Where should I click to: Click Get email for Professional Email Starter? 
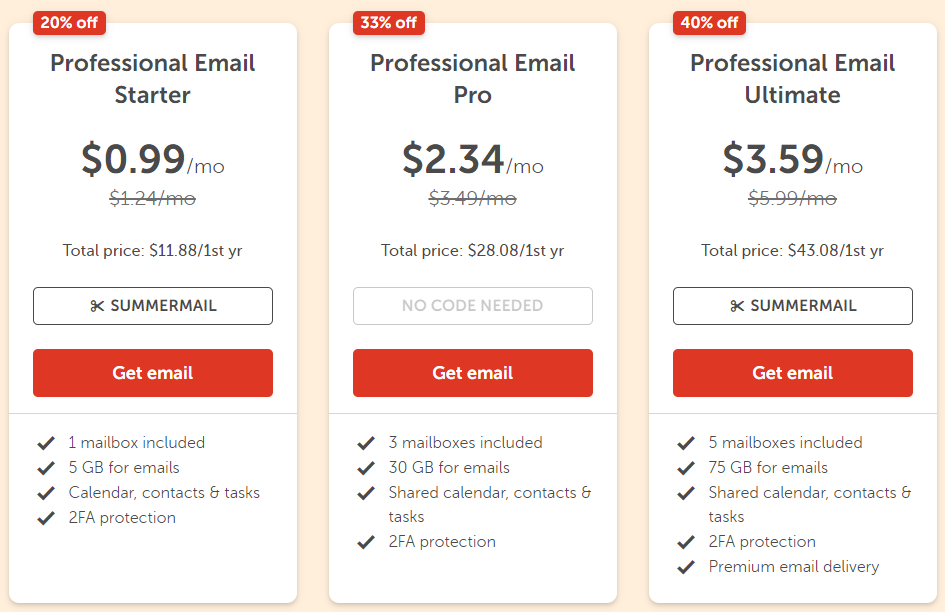click(152, 372)
